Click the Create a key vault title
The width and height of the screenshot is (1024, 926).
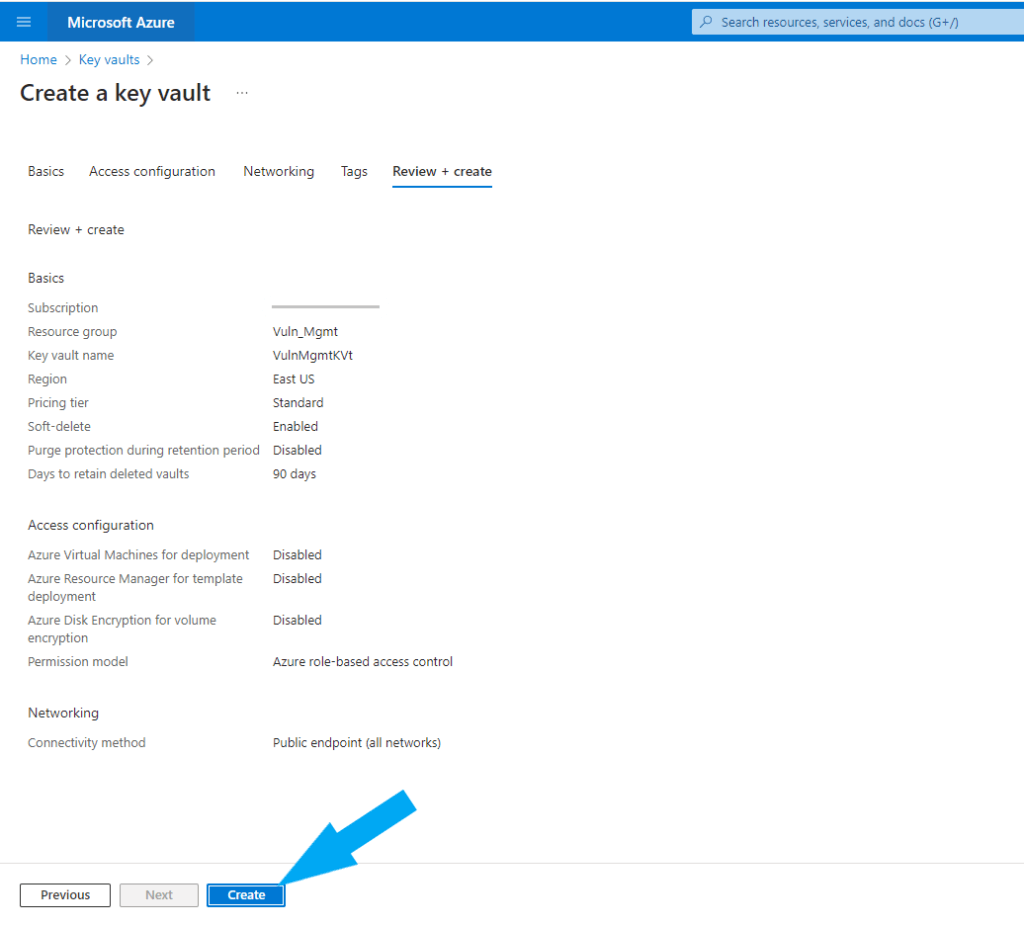click(x=115, y=93)
